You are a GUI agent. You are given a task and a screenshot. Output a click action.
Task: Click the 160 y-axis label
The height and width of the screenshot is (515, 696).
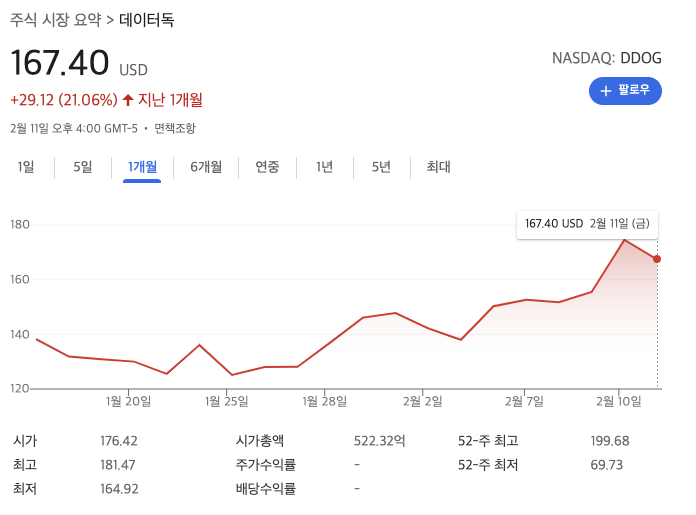[20, 279]
